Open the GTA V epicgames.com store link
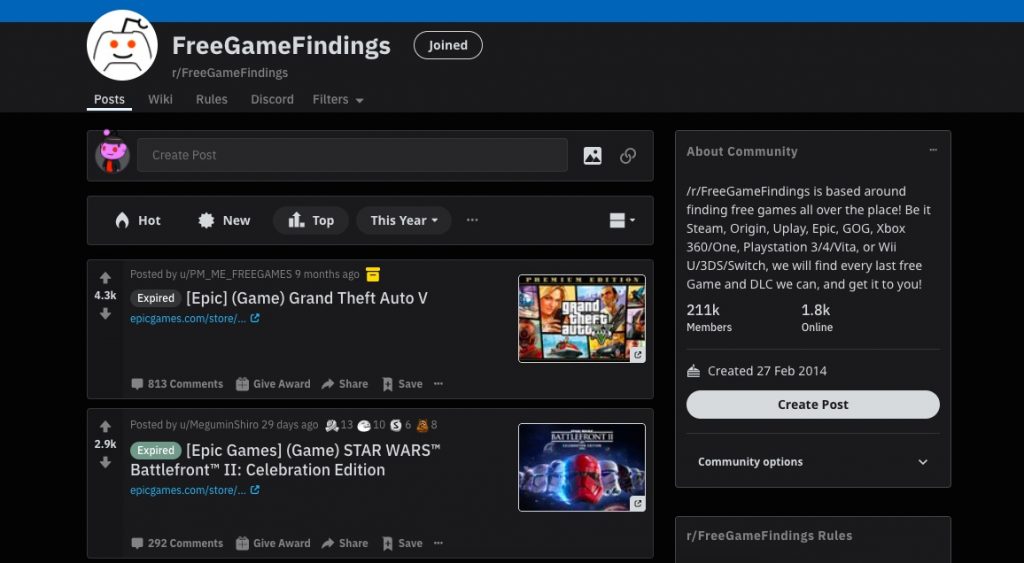 point(188,319)
